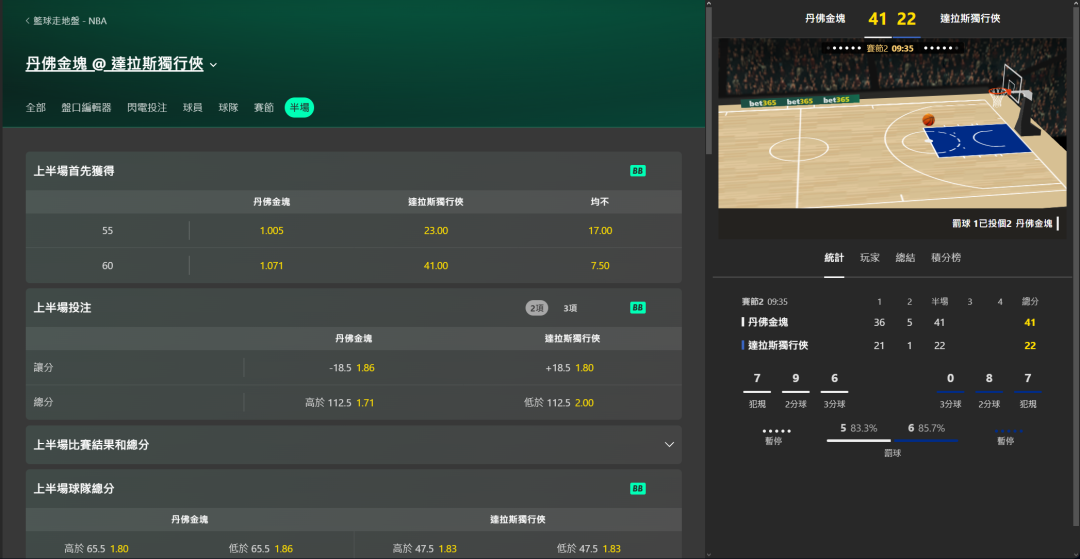Screen dimensions: 1080x559
Task: Switch to the 統計 tab
Action: pos(834,258)
